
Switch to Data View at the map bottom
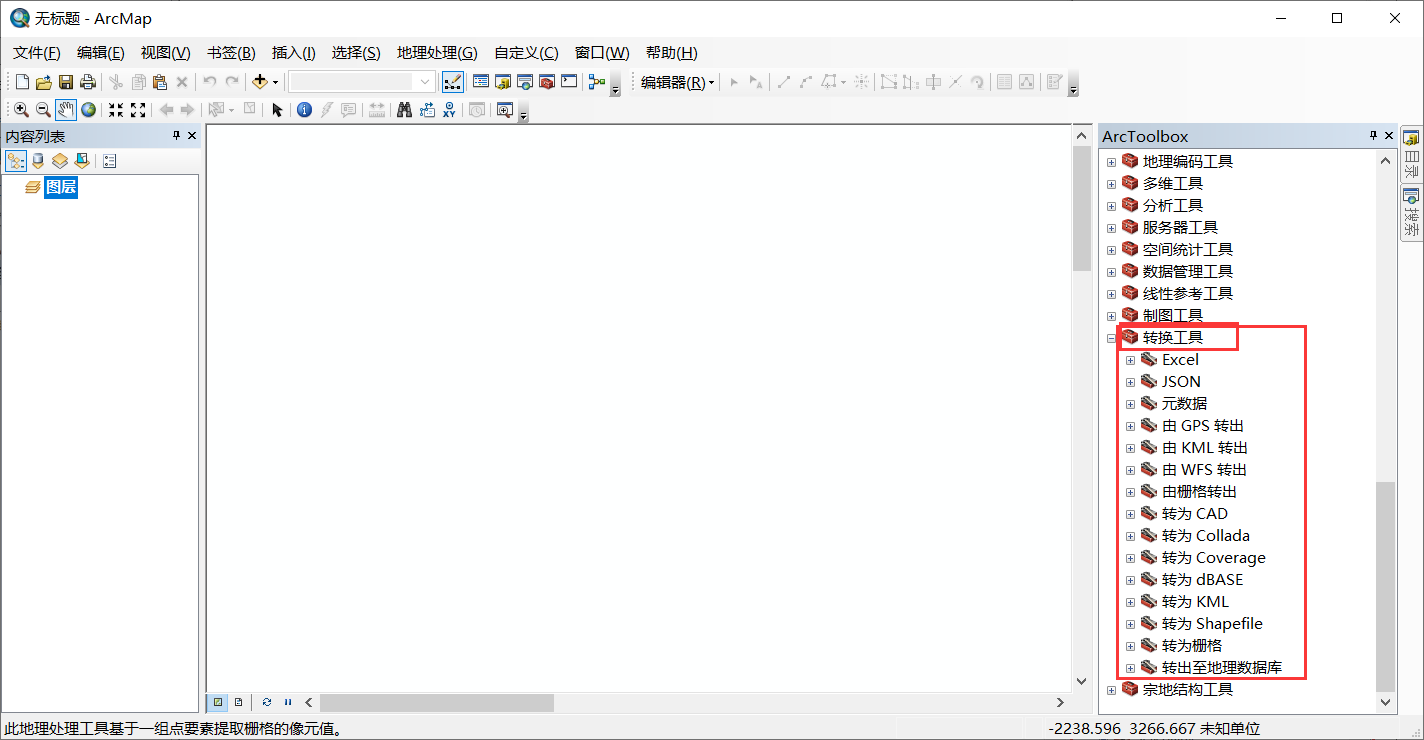tap(218, 702)
